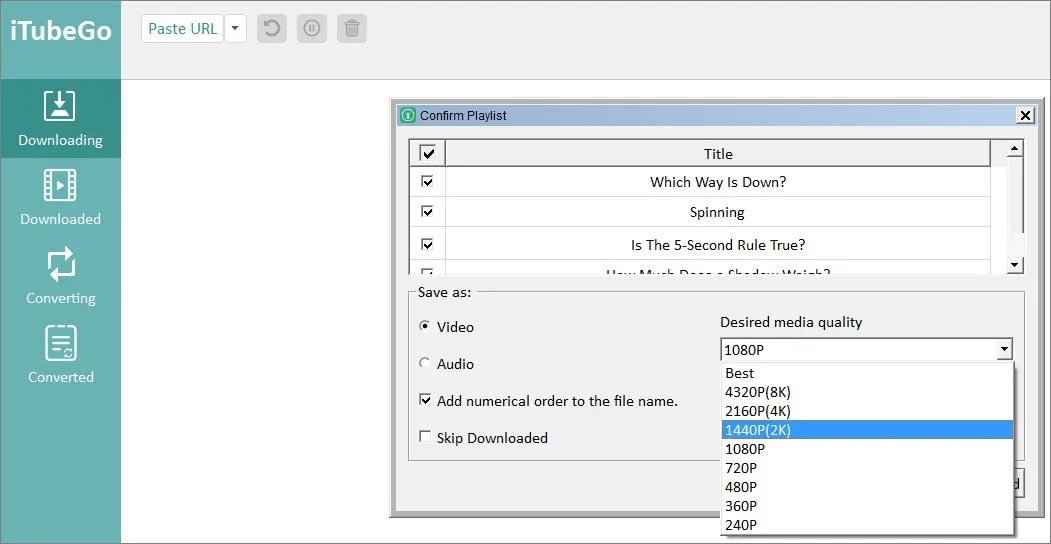Click the iTubeGo logo
This screenshot has height=544, width=1051.
coord(60,30)
